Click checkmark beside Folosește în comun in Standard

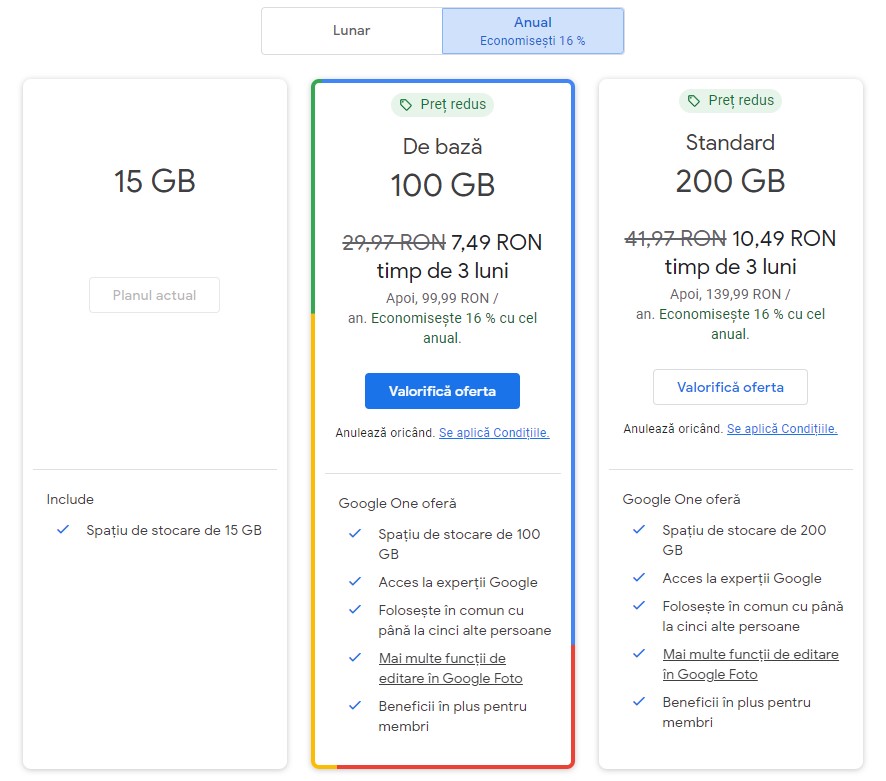639,606
